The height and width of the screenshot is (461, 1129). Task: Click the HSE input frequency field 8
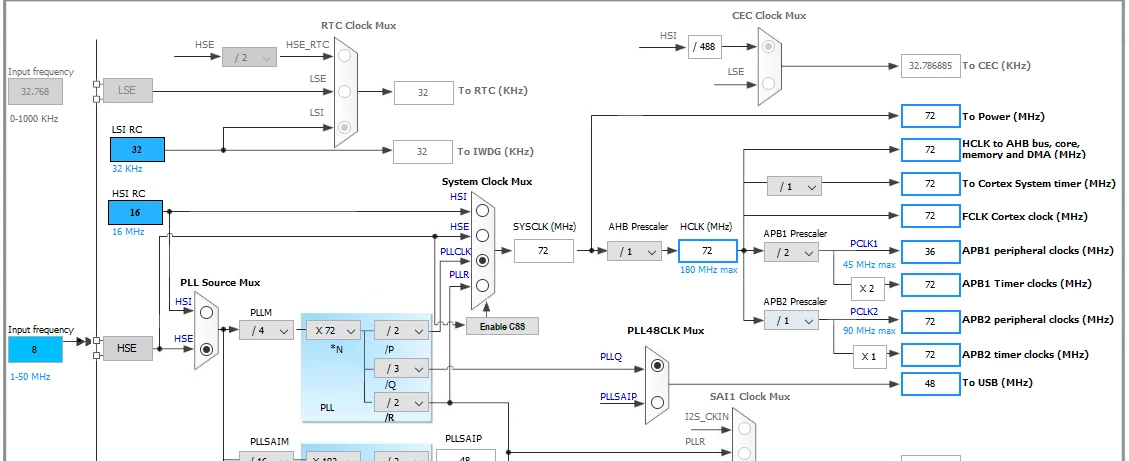click(35, 349)
